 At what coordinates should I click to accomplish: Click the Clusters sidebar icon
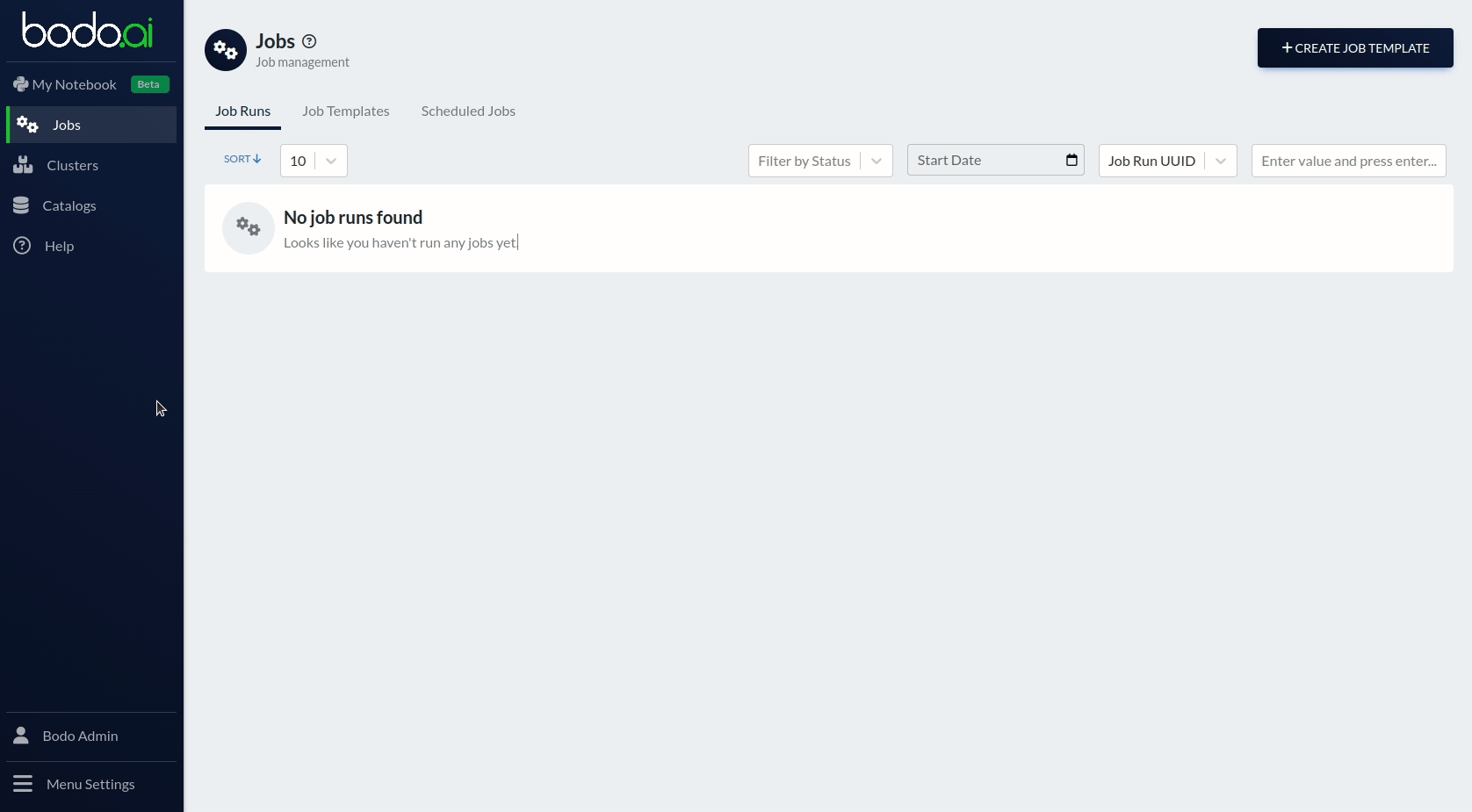tap(23, 165)
